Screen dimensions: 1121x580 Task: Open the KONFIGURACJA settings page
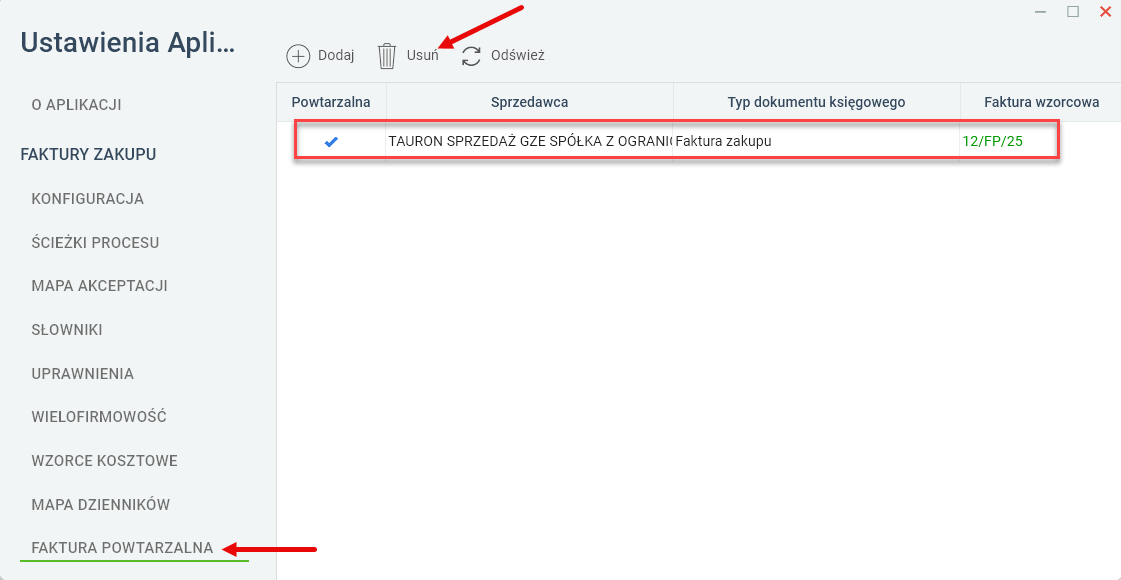tap(88, 199)
